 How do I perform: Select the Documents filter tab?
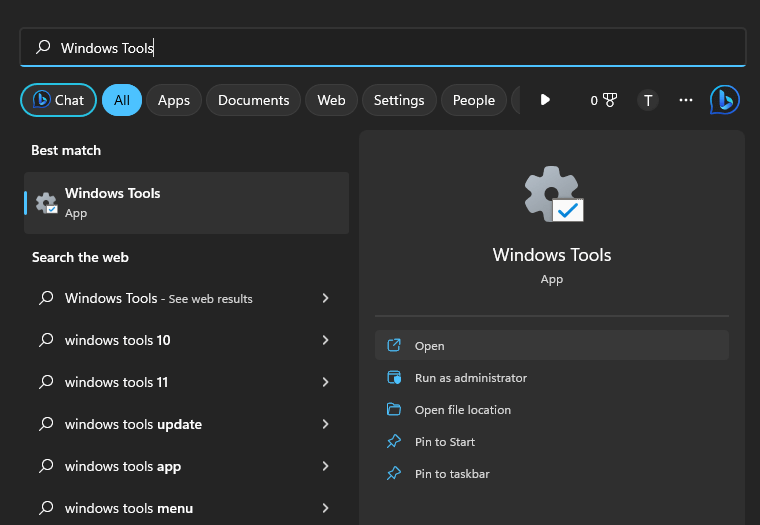pyautogui.click(x=253, y=100)
